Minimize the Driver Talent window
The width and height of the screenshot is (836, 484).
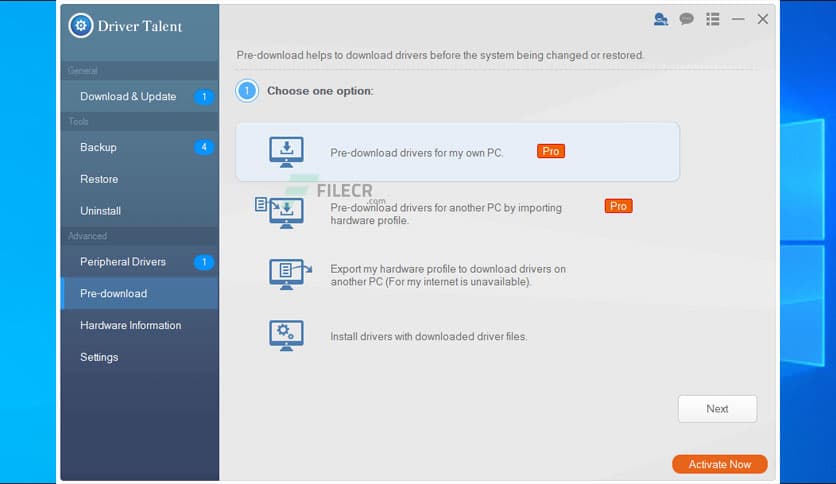click(738, 19)
